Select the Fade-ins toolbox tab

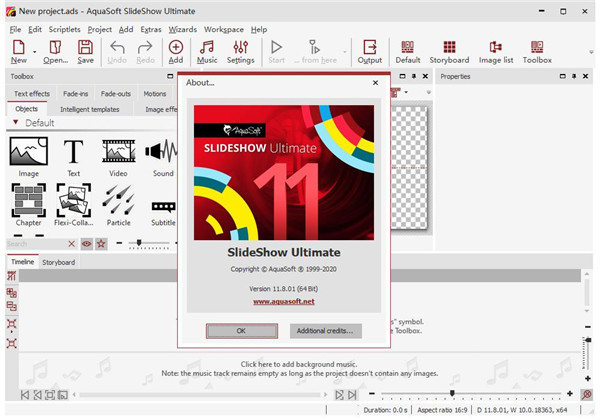[x=75, y=94]
